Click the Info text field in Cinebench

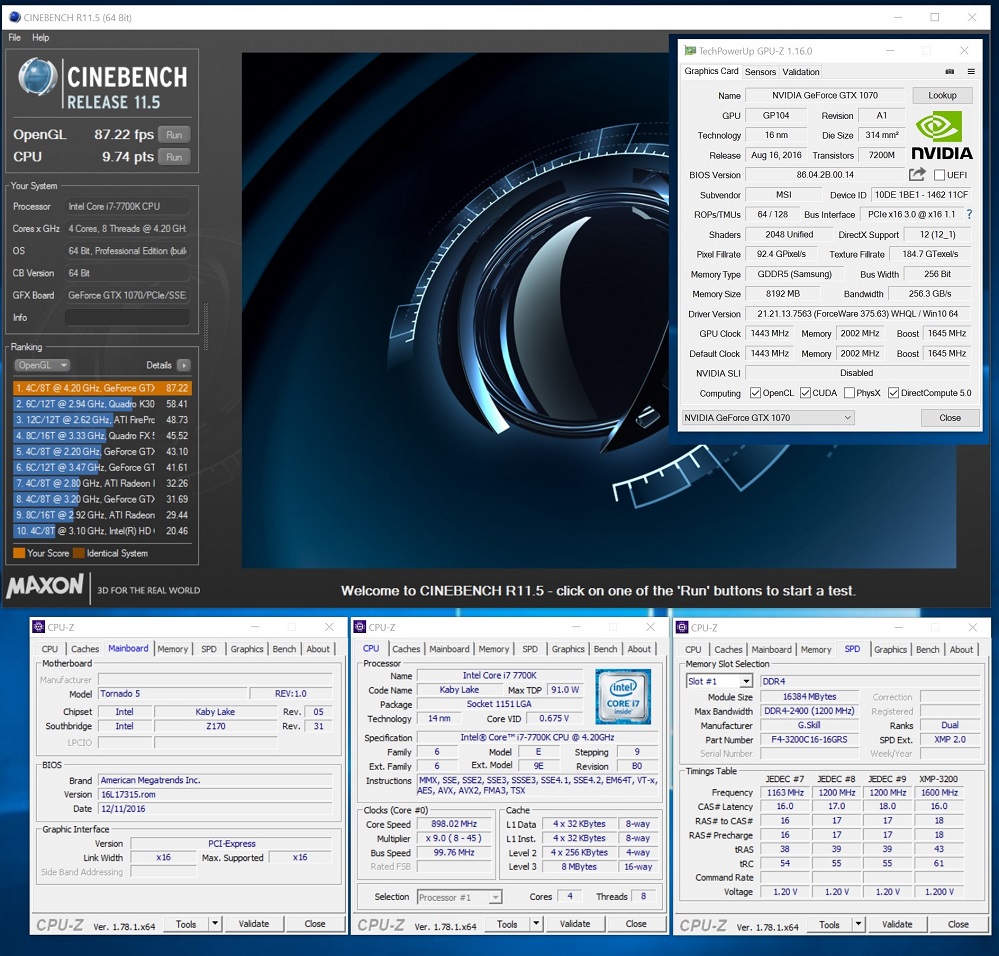(x=127, y=318)
